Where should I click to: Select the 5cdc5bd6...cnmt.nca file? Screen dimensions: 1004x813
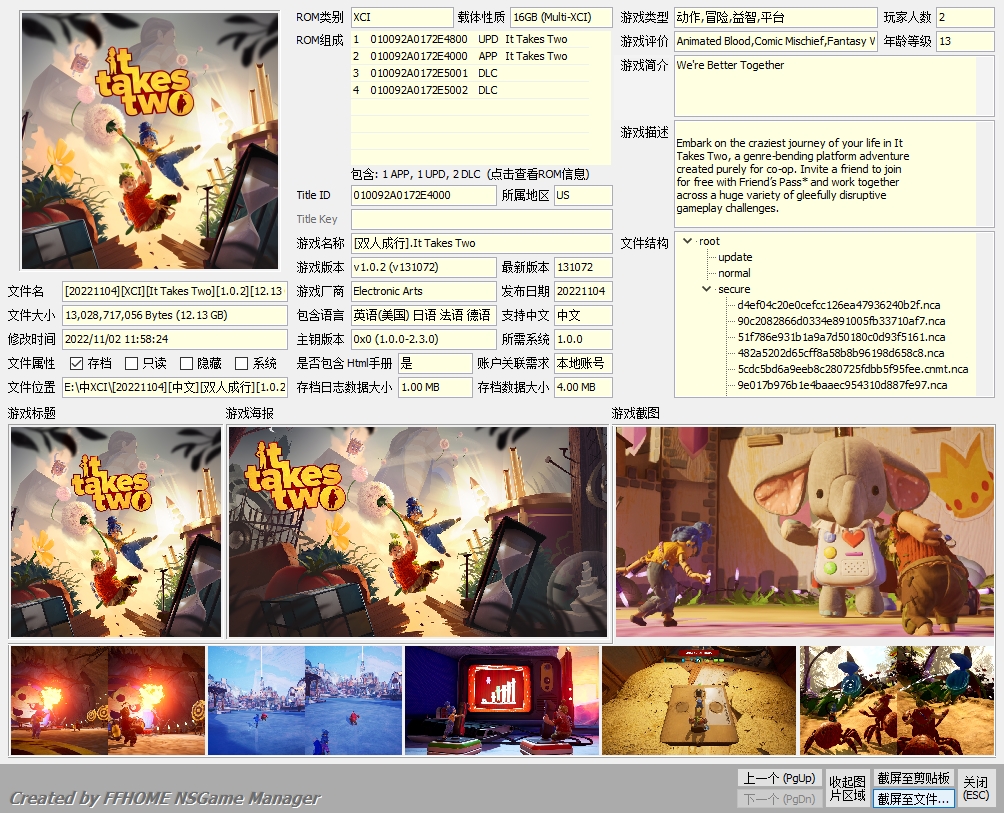(x=853, y=369)
